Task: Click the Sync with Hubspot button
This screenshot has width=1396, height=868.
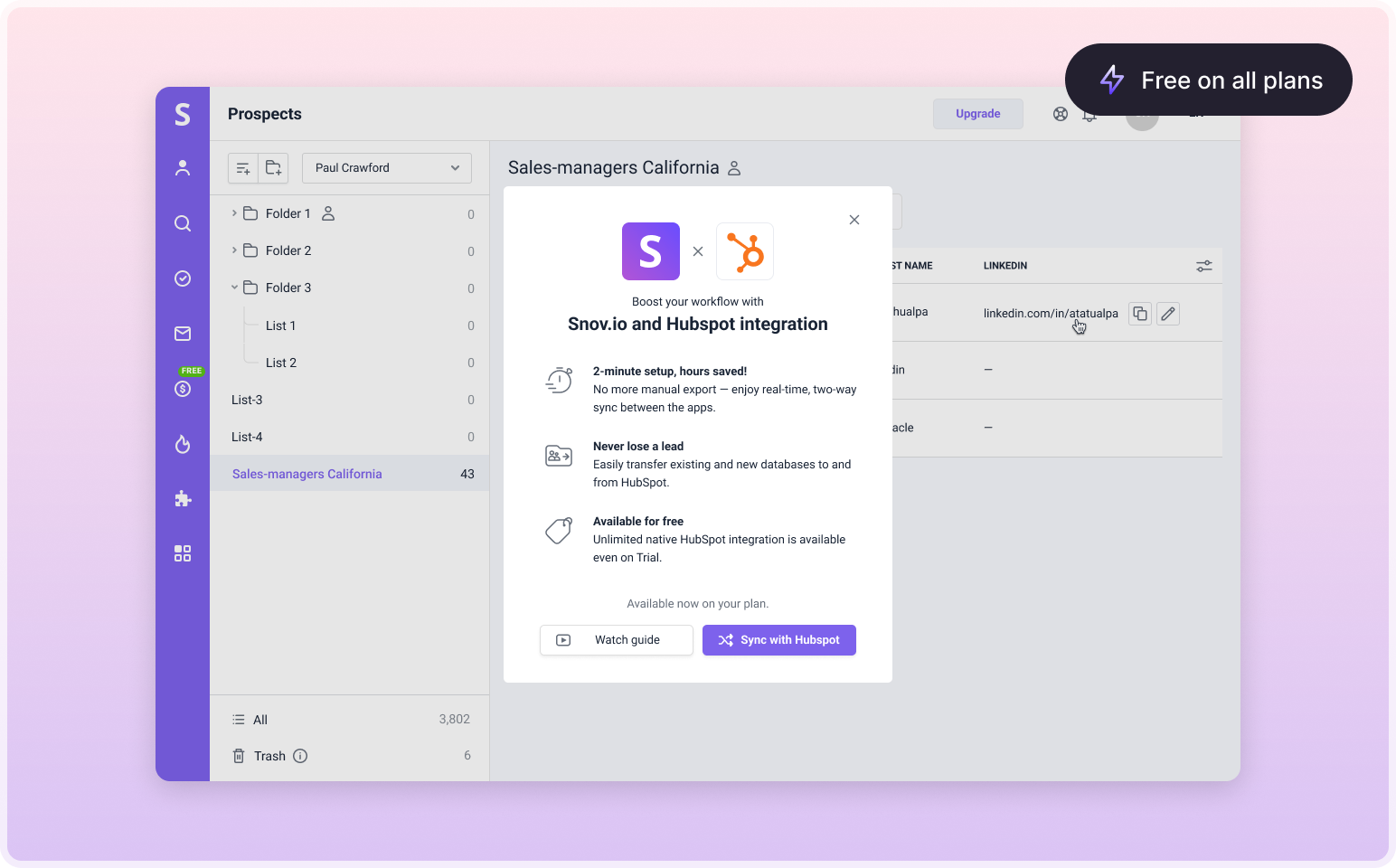Action: pyautogui.click(x=778, y=640)
